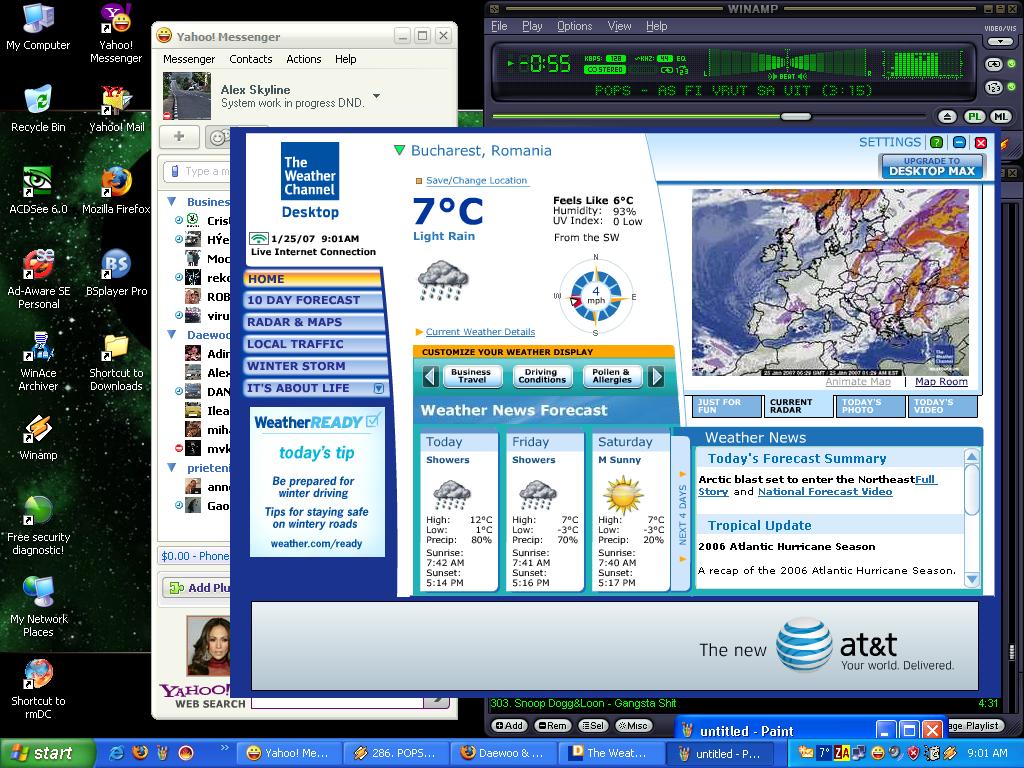
Task: Click the ZoneAlarm tray icon
Action: coord(844,753)
